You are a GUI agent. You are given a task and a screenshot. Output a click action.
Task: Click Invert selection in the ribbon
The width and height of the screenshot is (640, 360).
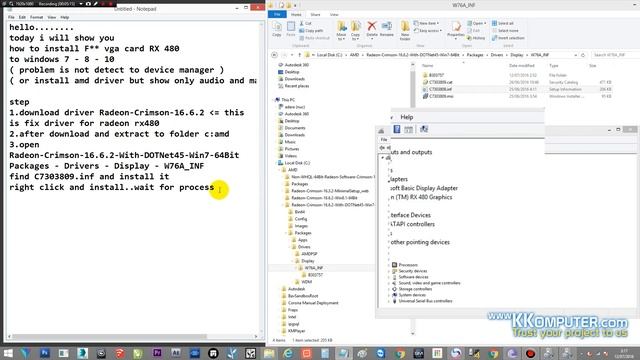[508, 38]
